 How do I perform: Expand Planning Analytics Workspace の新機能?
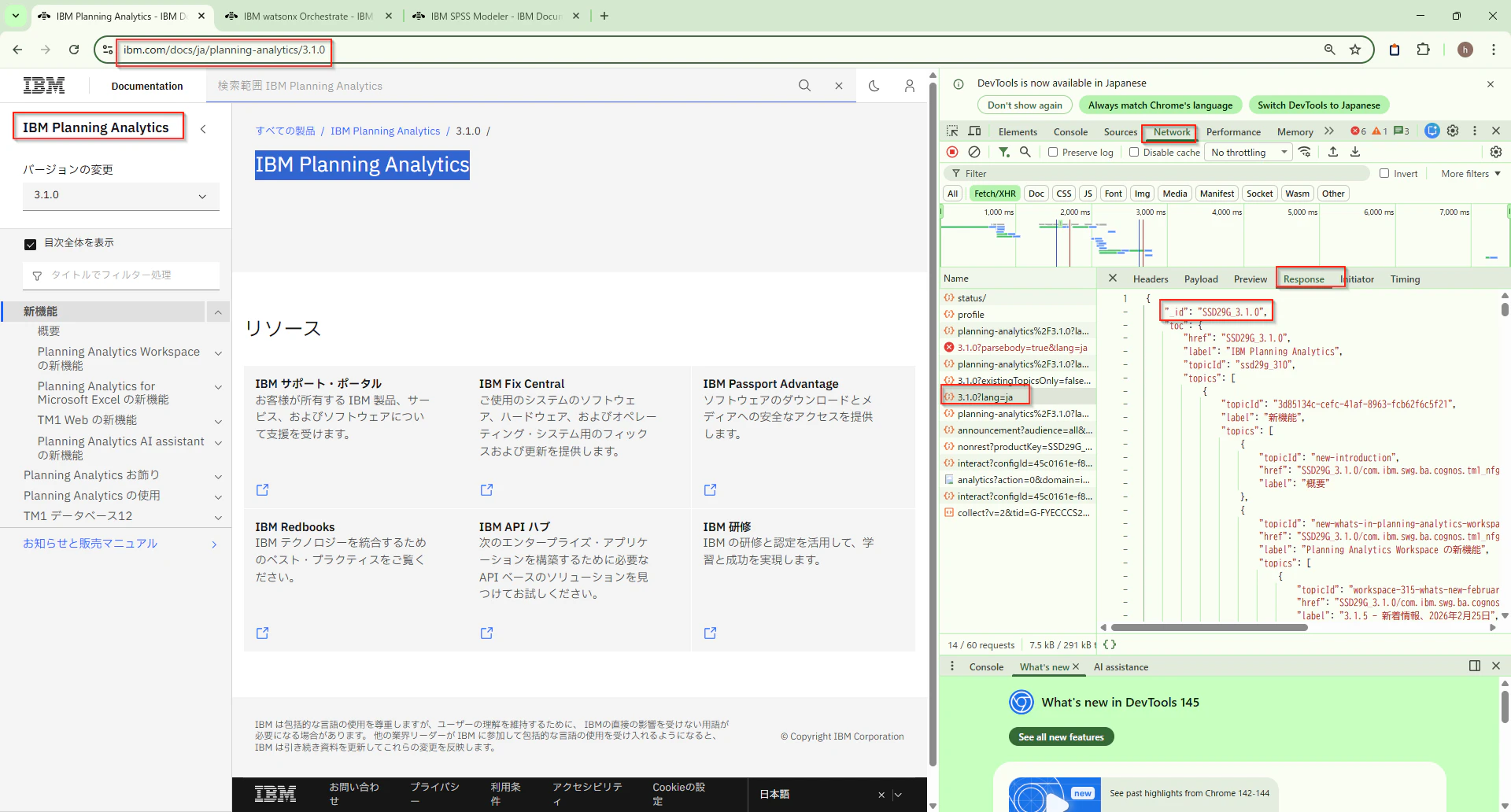218,353
